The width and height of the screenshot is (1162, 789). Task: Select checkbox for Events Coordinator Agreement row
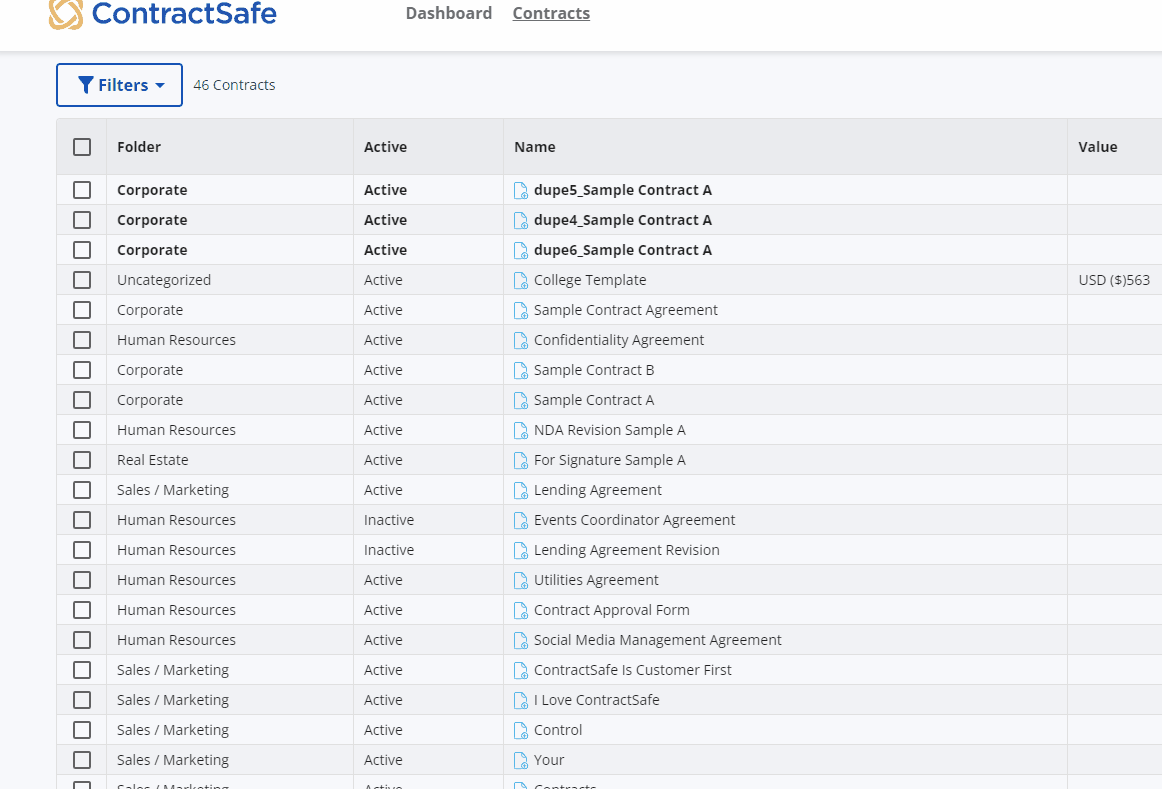tap(82, 520)
